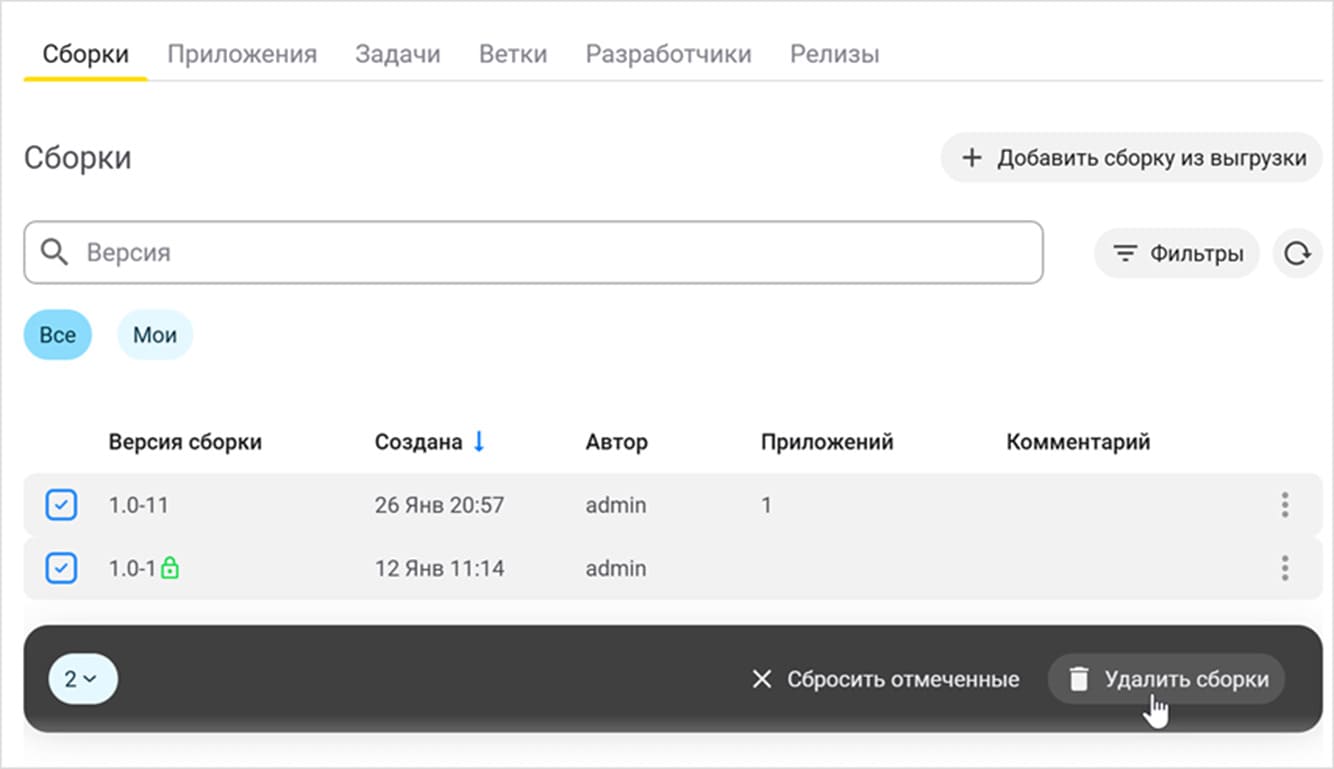Open the Фильтры panel

tap(1176, 254)
